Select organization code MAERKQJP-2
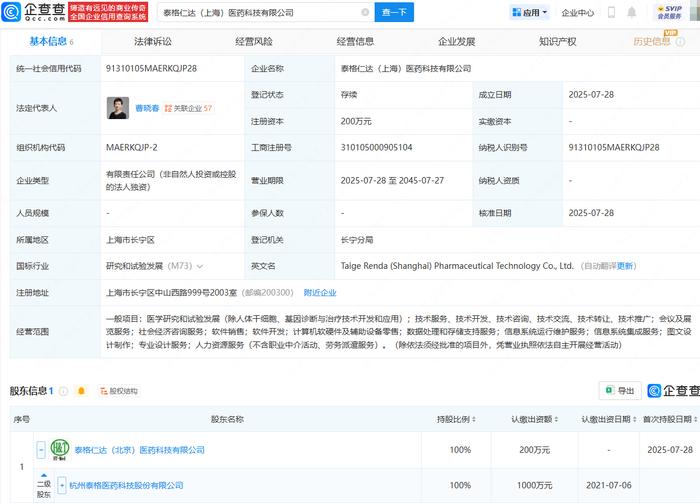Viewport: 700px width, 504px height. point(132,148)
